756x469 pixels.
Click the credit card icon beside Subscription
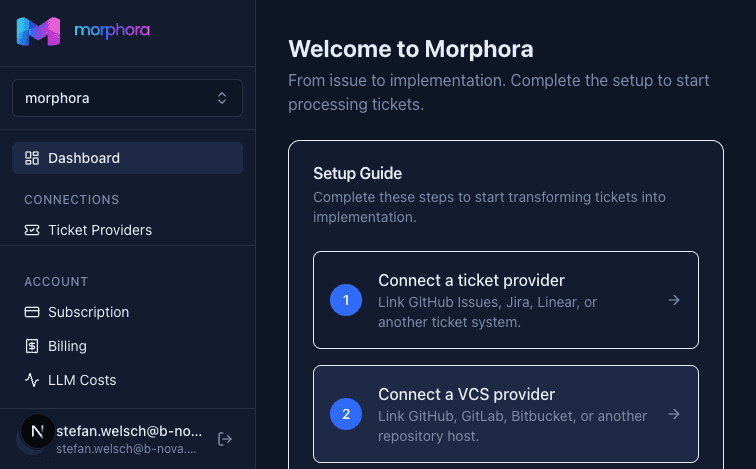click(x=32, y=312)
